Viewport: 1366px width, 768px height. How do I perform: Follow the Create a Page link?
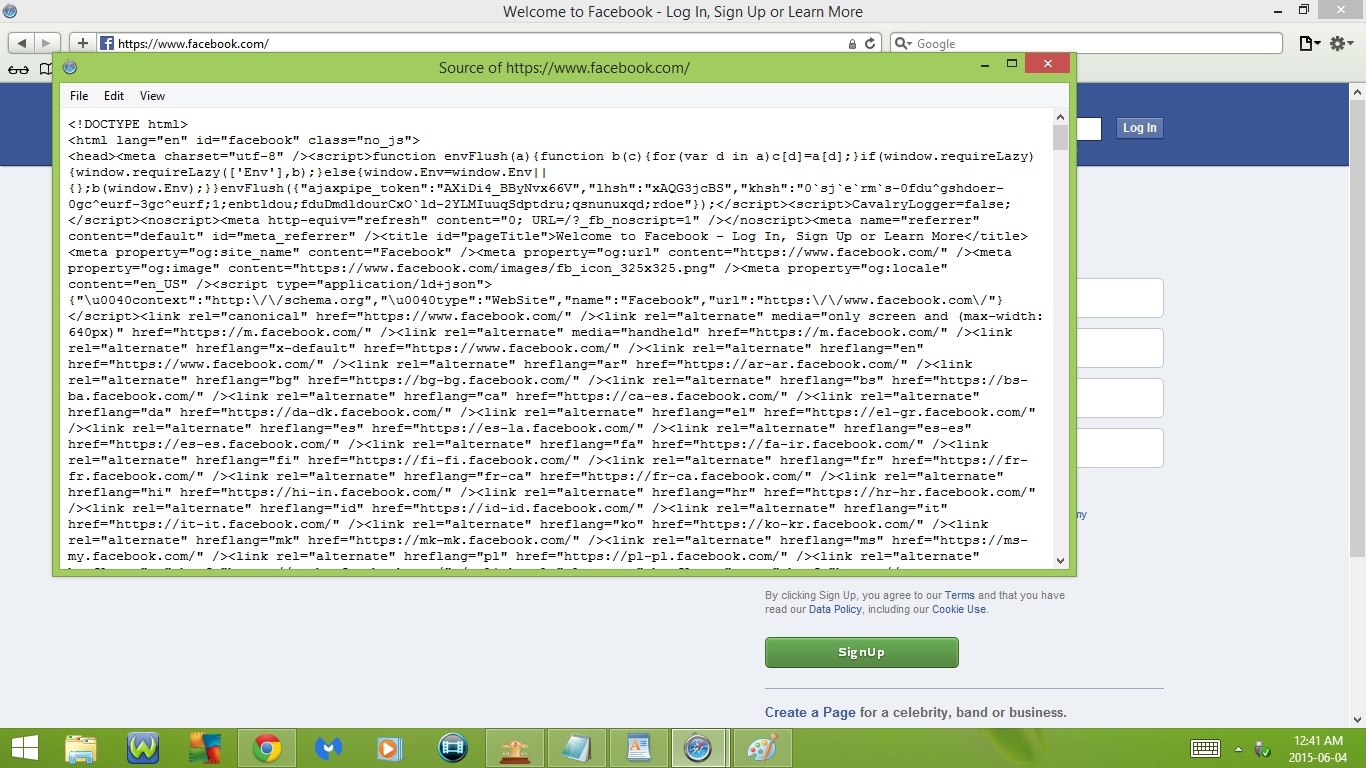coord(810,712)
